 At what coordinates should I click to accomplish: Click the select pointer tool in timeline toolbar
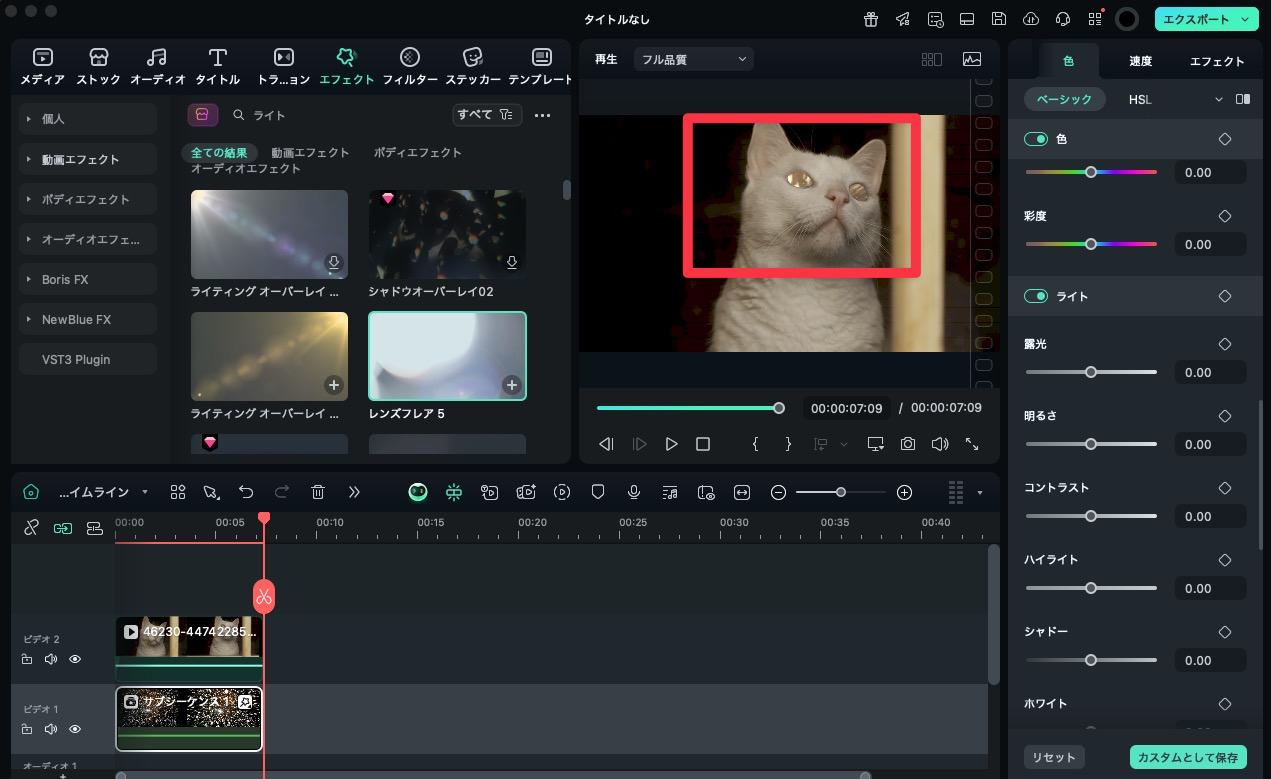(210, 492)
